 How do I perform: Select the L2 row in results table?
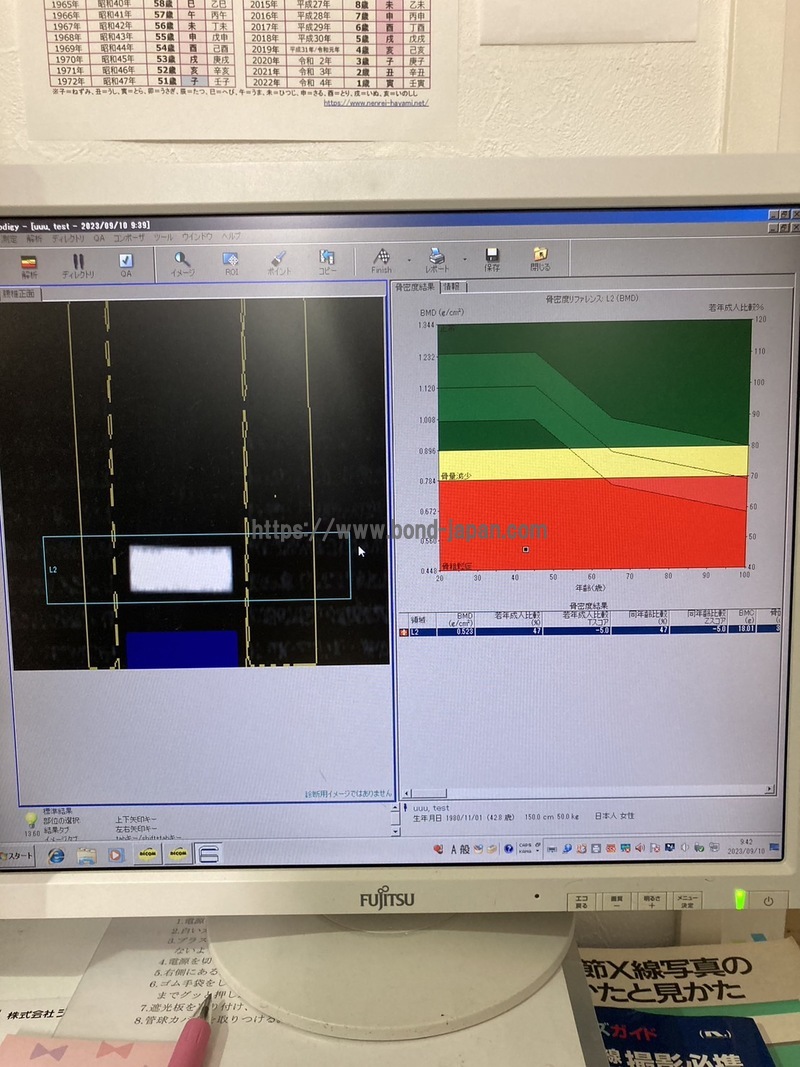(590, 630)
